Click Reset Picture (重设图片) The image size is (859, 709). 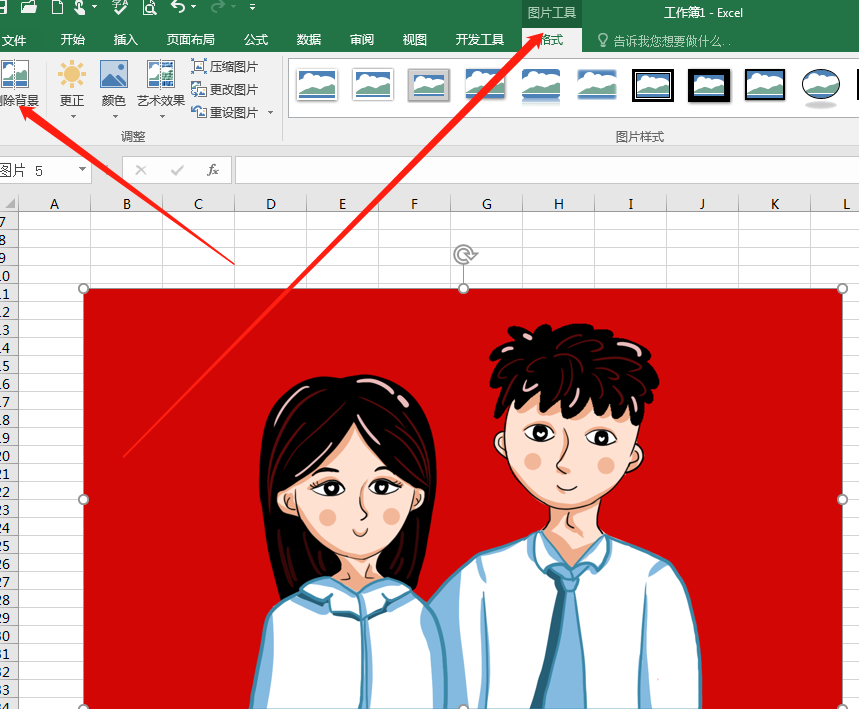tap(225, 112)
